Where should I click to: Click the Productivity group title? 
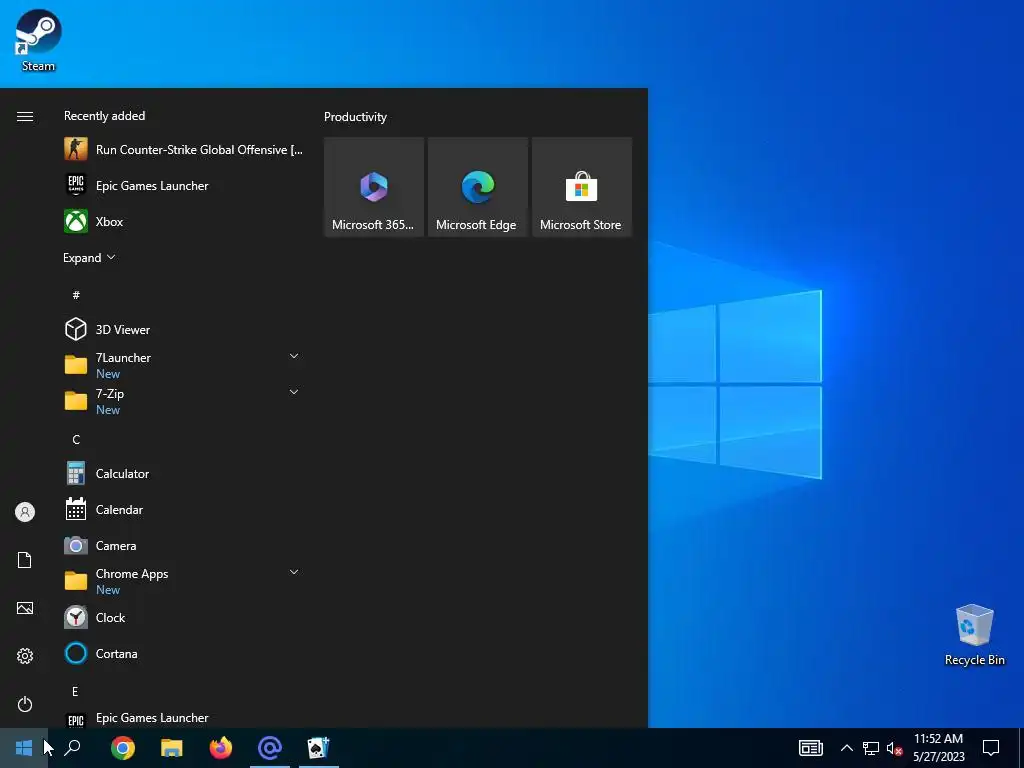tap(355, 117)
